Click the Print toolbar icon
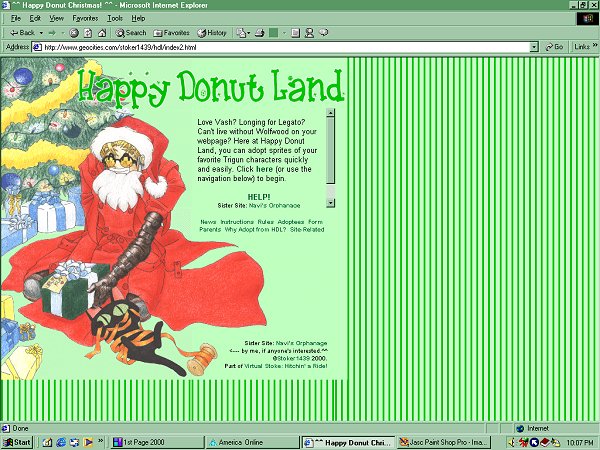Screen dimensions: 600x450 (x=260, y=33)
